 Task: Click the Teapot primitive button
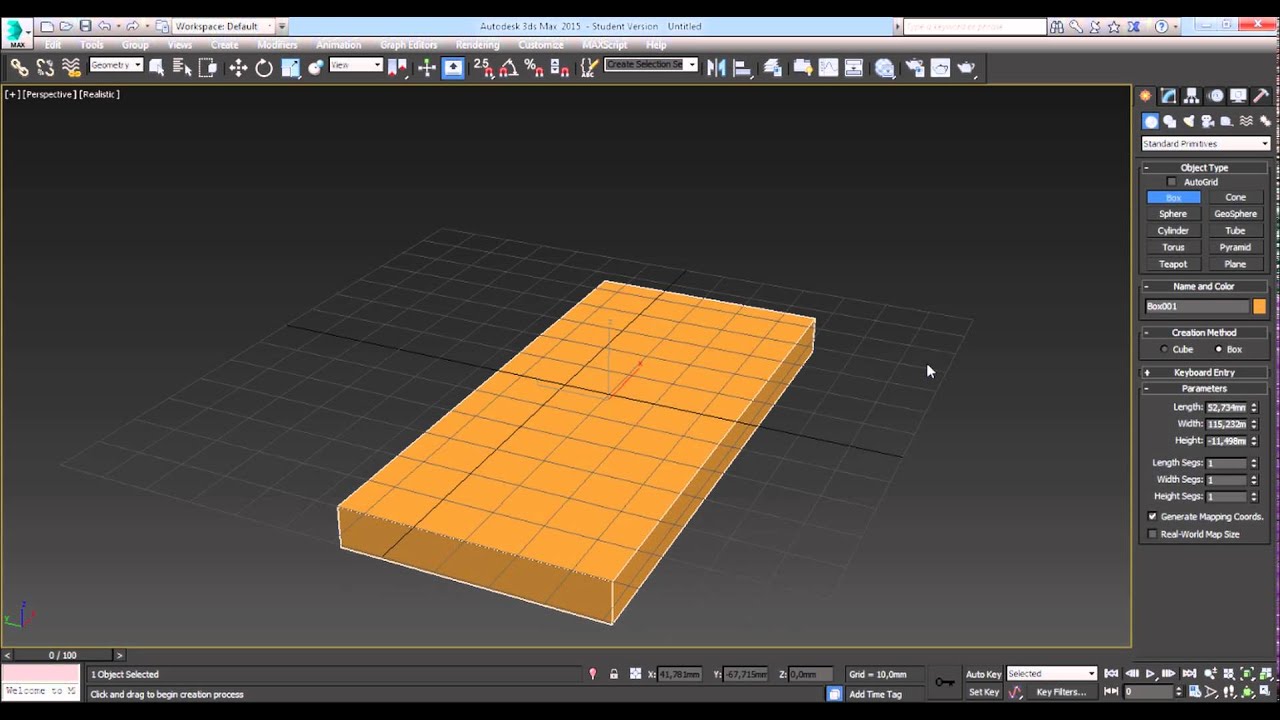(x=1173, y=264)
